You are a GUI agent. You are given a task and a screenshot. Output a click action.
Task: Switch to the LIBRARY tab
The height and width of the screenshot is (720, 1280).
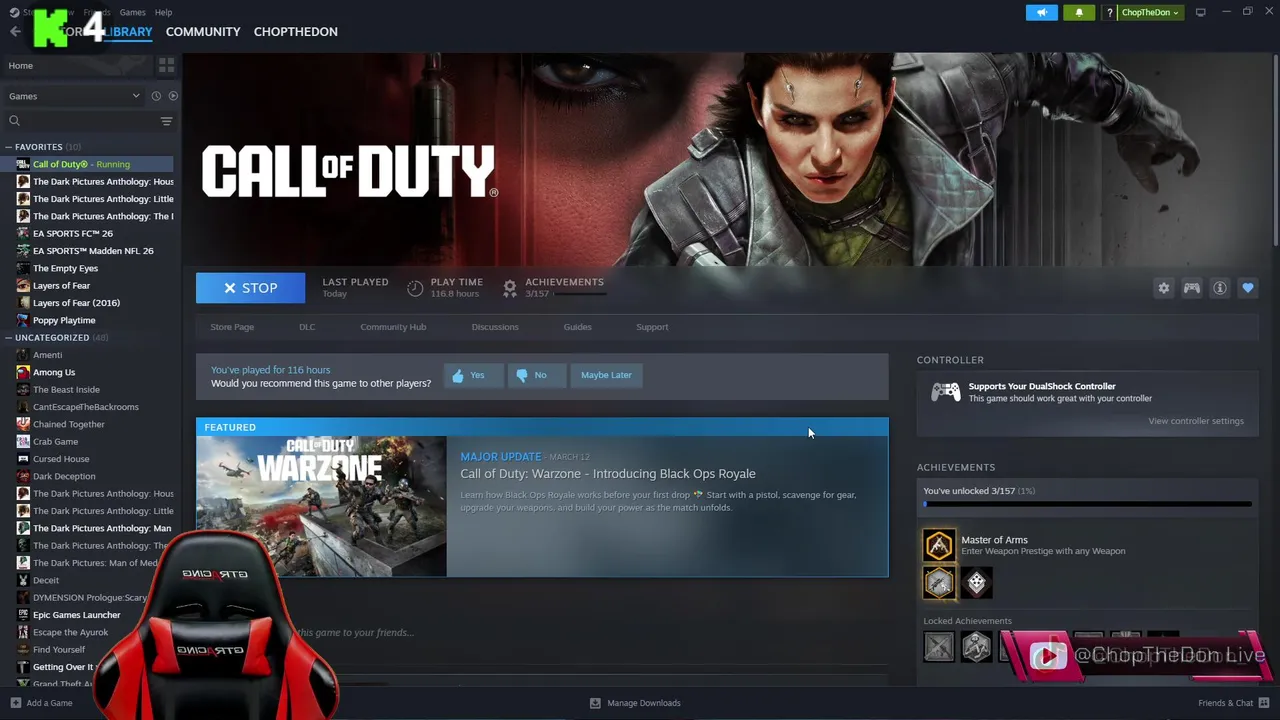tap(128, 32)
